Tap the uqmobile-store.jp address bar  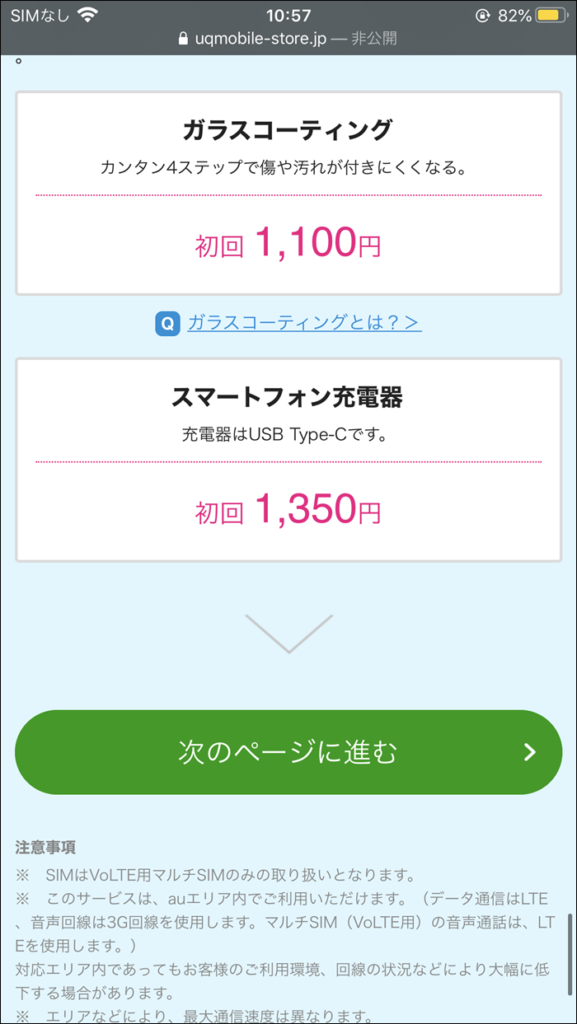point(288,39)
